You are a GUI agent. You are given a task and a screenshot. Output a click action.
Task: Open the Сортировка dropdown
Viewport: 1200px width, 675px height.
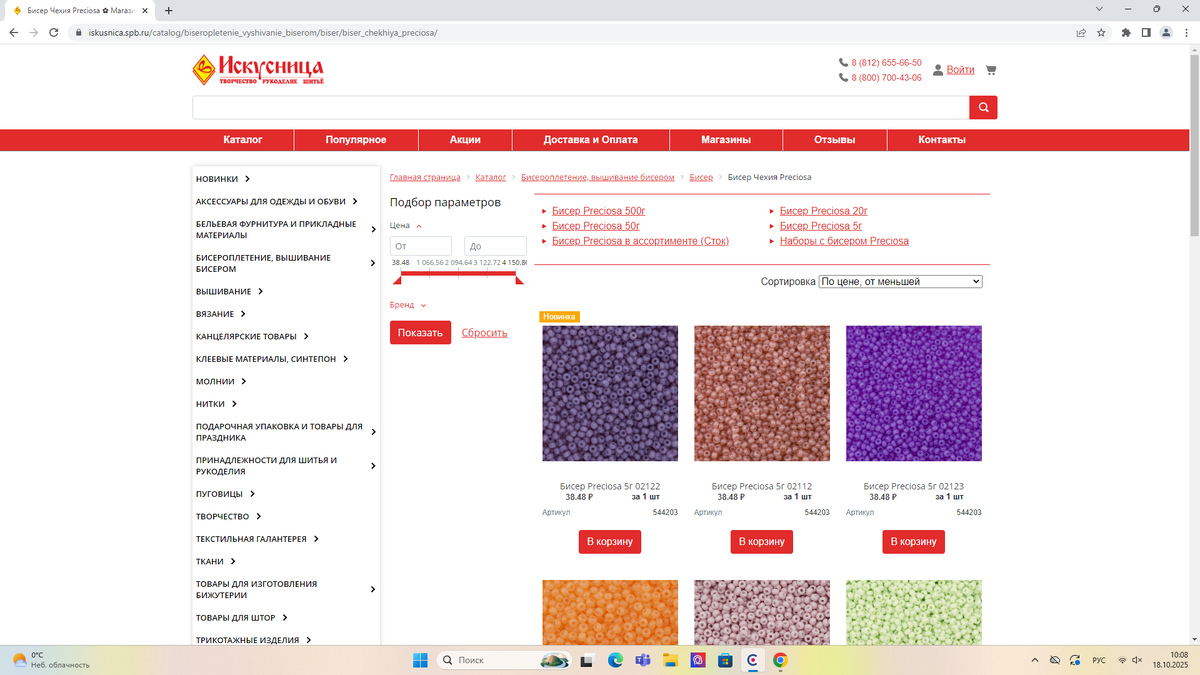(x=901, y=282)
